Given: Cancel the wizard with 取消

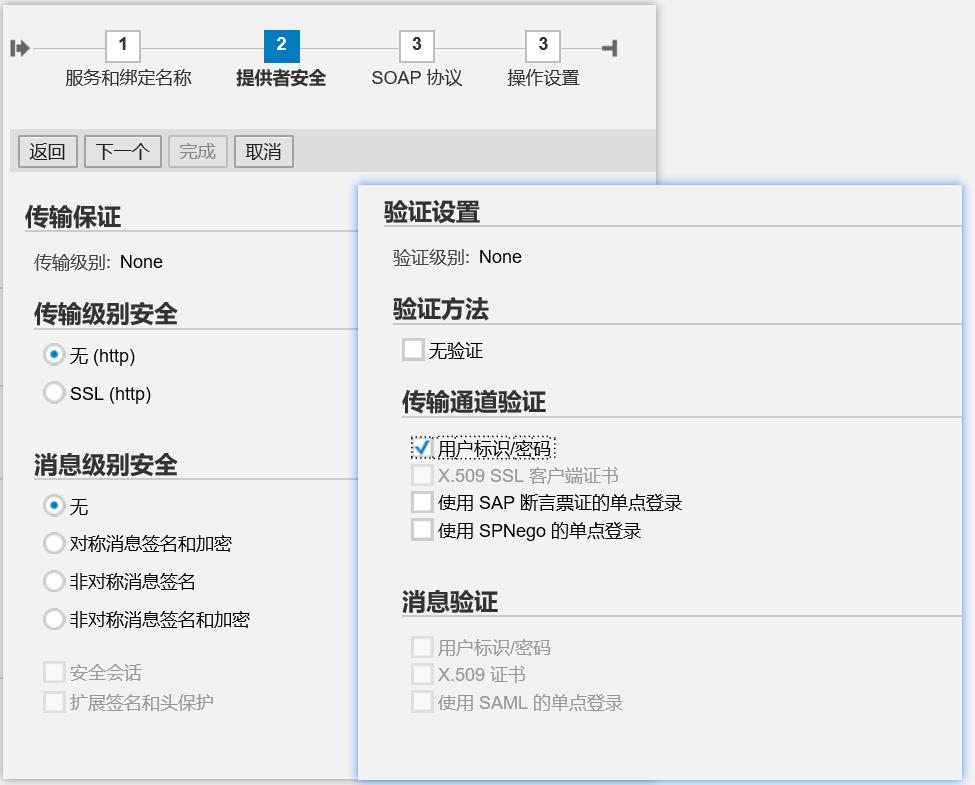Looking at the screenshot, I should [x=264, y=151].
